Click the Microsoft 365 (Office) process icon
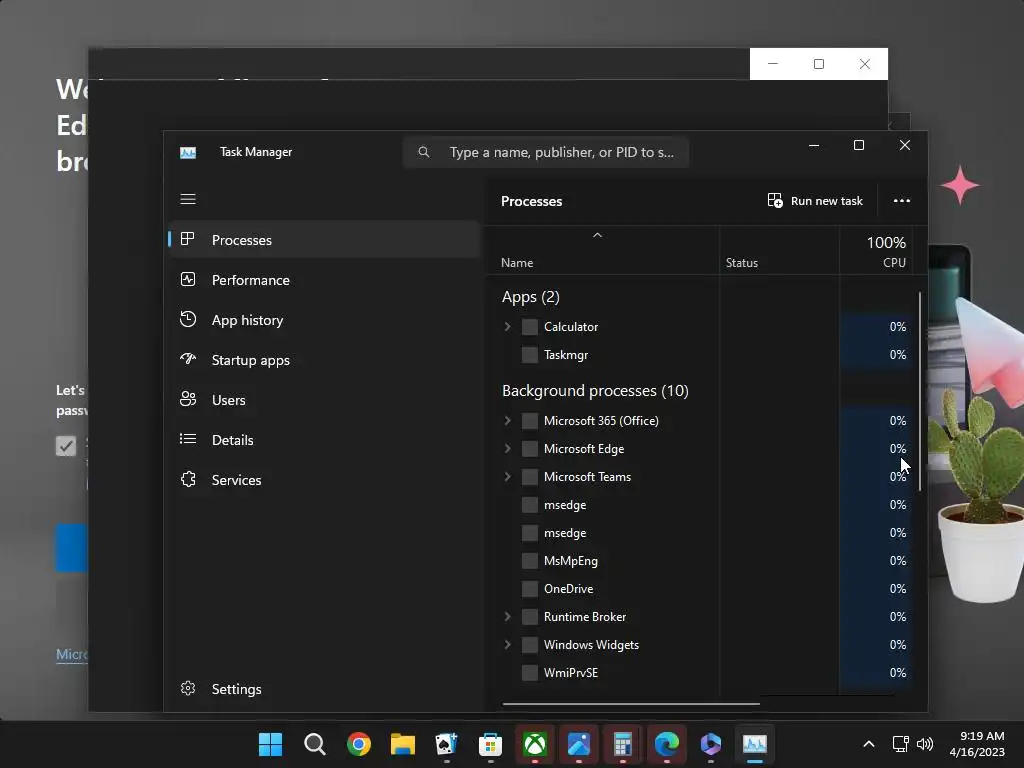The image size is (1024, 768). click(x=530, y=421)
